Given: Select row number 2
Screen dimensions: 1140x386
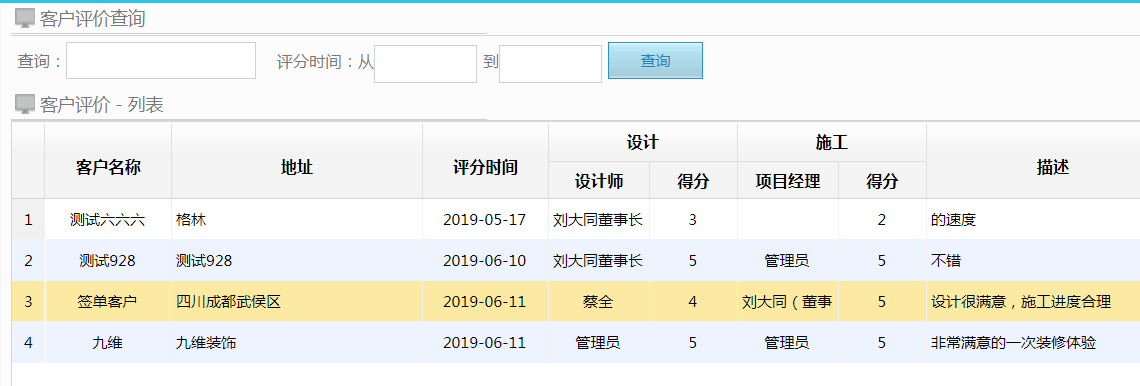Looking at the screenshot, I should click(x=28, y=260).
